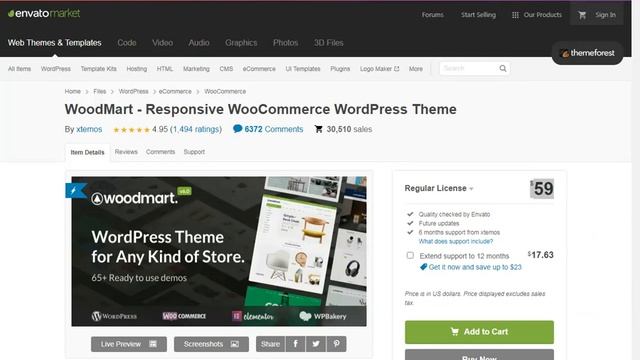The image size is (640, 360).
Task: Click the Share button
Action: (271, 344)
